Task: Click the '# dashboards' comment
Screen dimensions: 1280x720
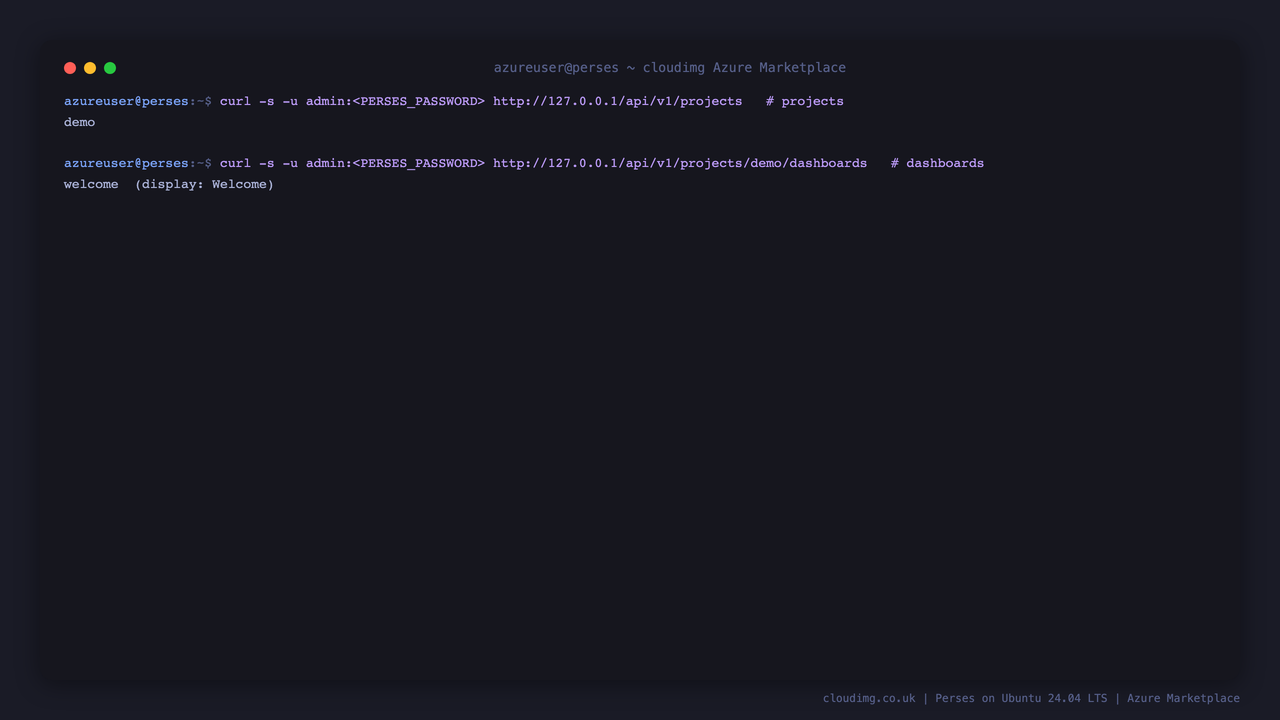Action: [x=937, y=163]
